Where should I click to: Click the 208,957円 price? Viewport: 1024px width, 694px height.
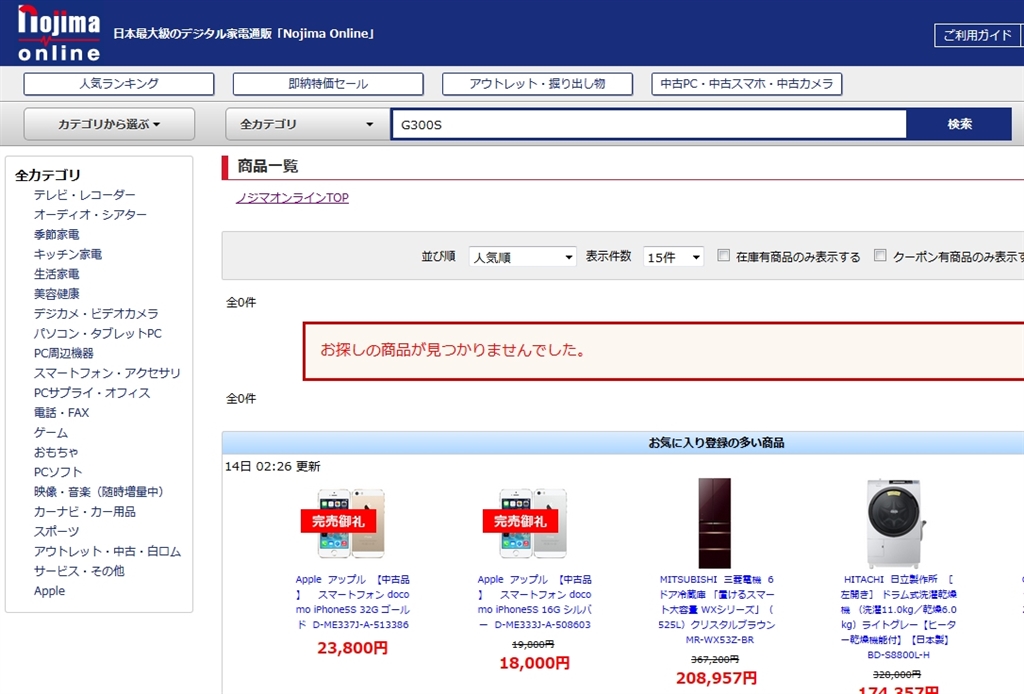tap(716, 678)
